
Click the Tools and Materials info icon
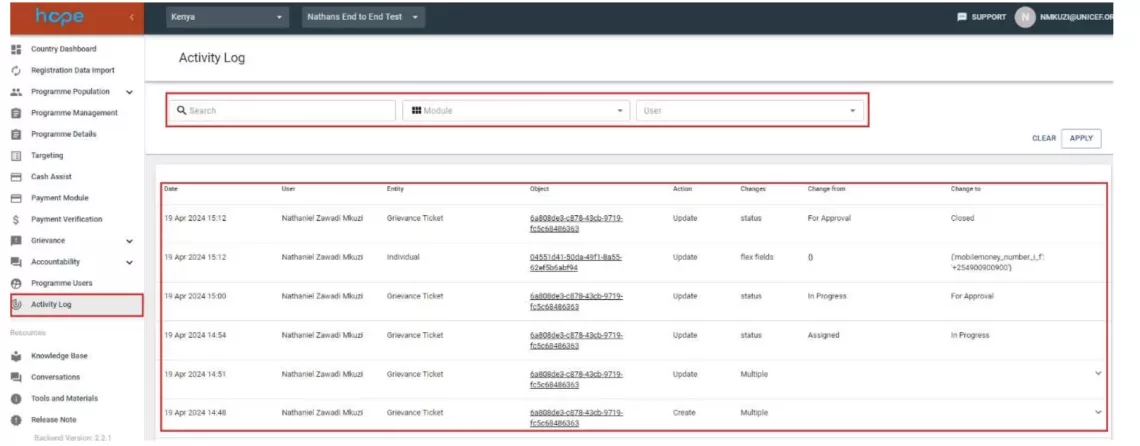(x=16, y=399)
